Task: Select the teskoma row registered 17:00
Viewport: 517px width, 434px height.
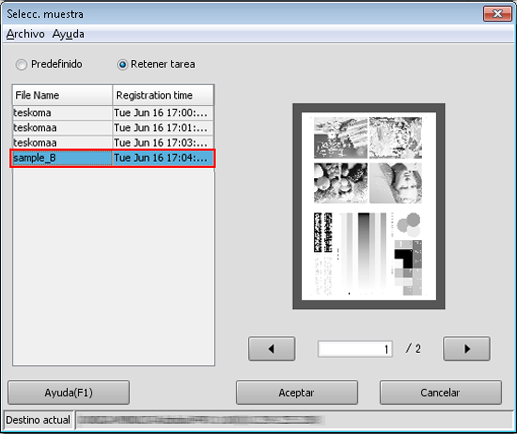Action: [x=113, y=113]
